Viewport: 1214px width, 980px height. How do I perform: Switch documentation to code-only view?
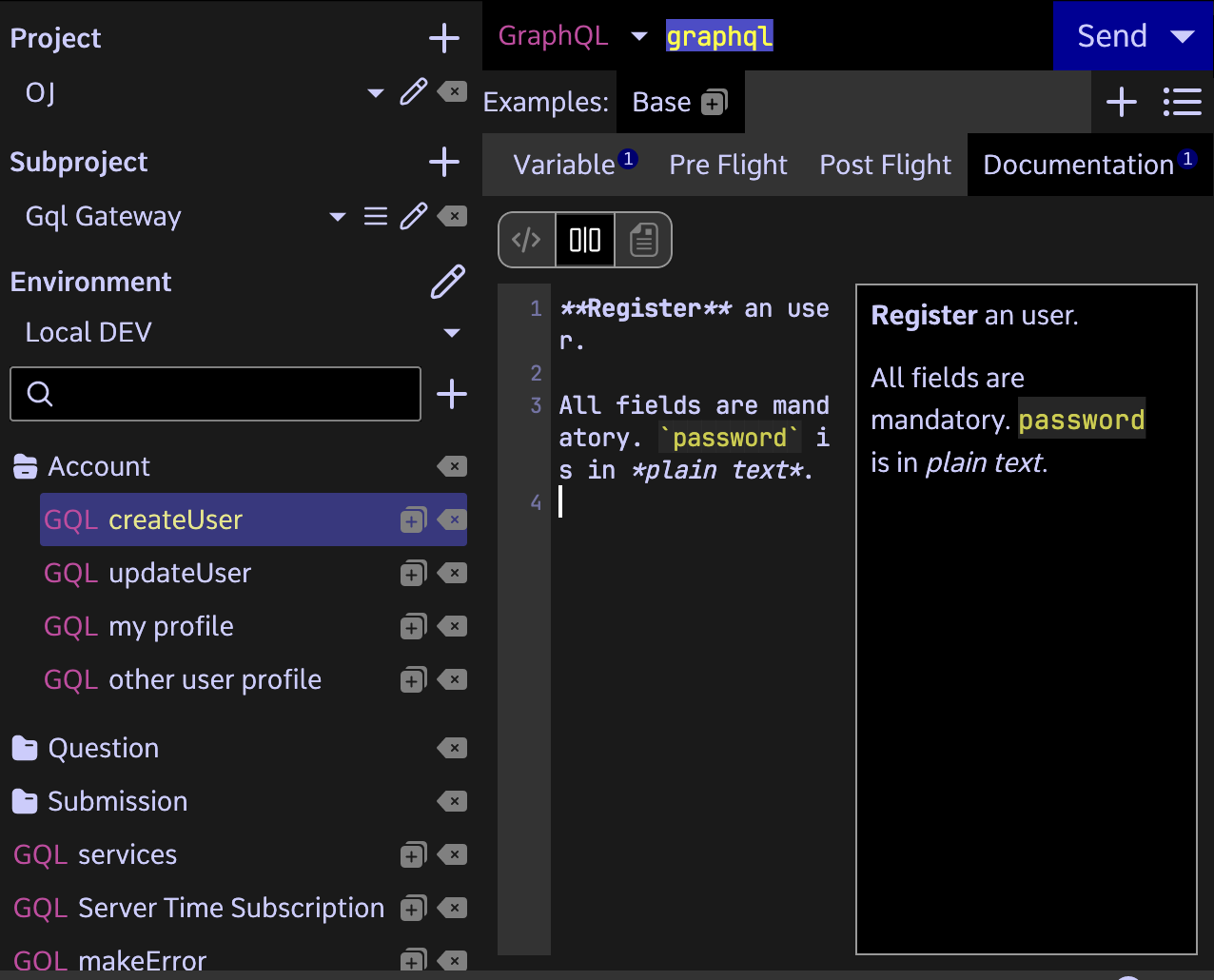click(x=526, y=240)
